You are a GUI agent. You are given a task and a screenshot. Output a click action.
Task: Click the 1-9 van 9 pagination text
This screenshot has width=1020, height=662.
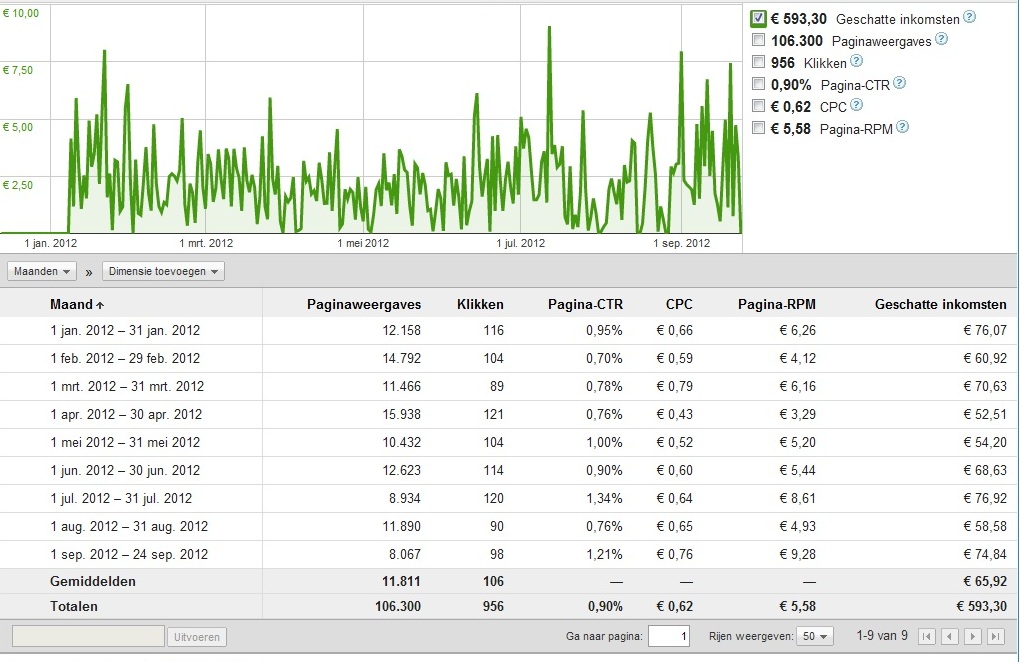coord(881,635)
